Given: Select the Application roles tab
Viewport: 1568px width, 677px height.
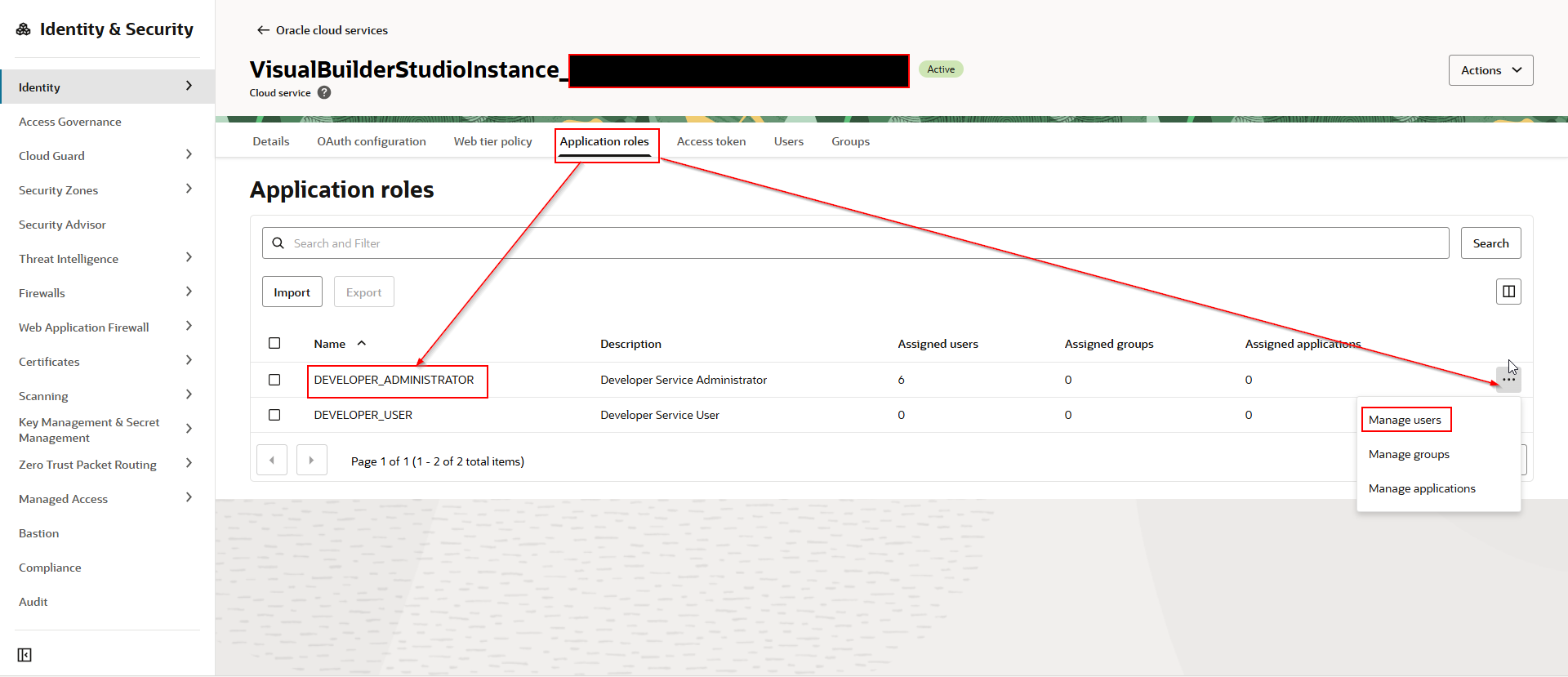Looking at the screenshot, I should [604, 141].
